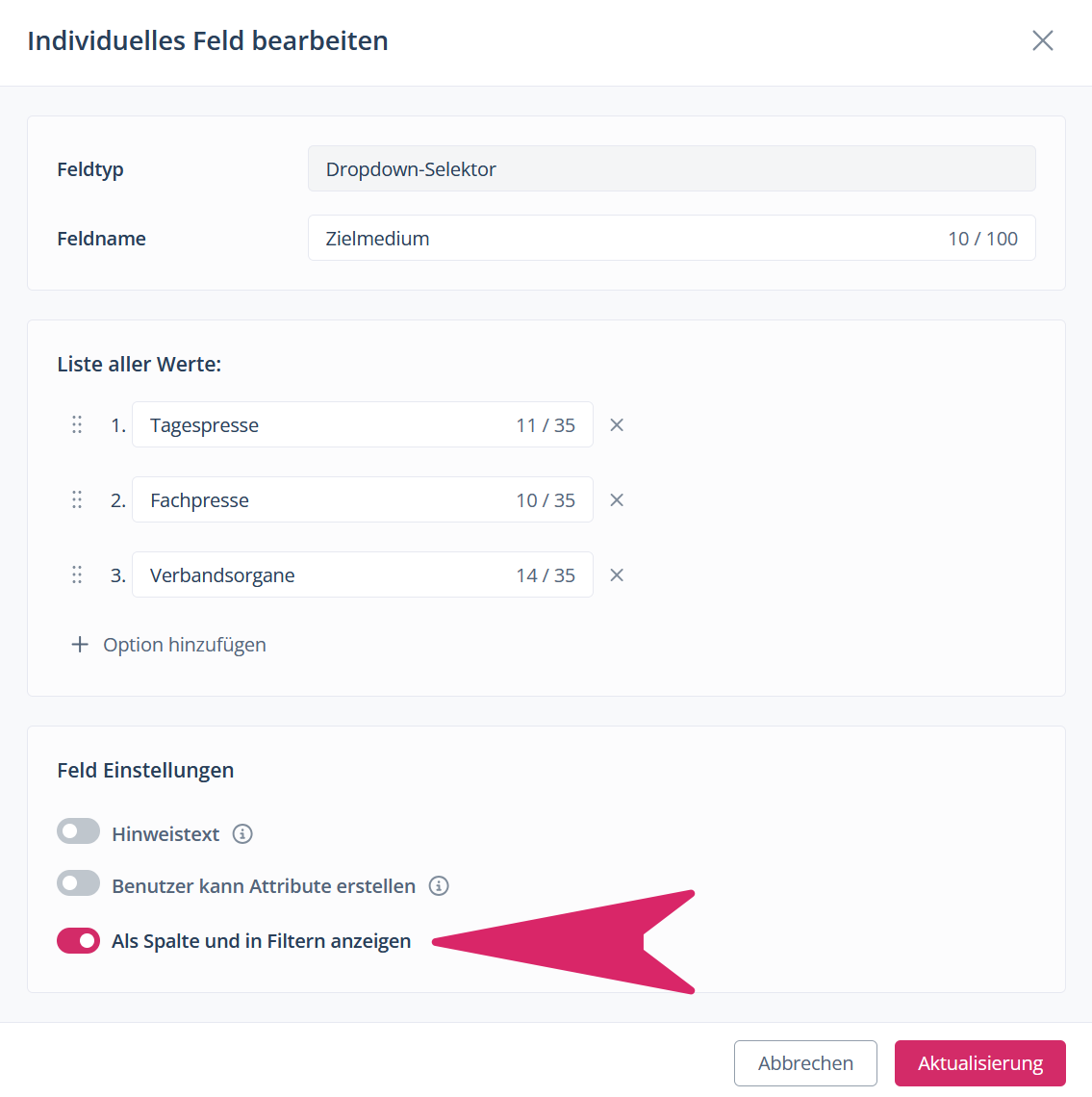Screen dimensions: 1092x1097
Task: Click Option hinzufügen
Action: 169,645
